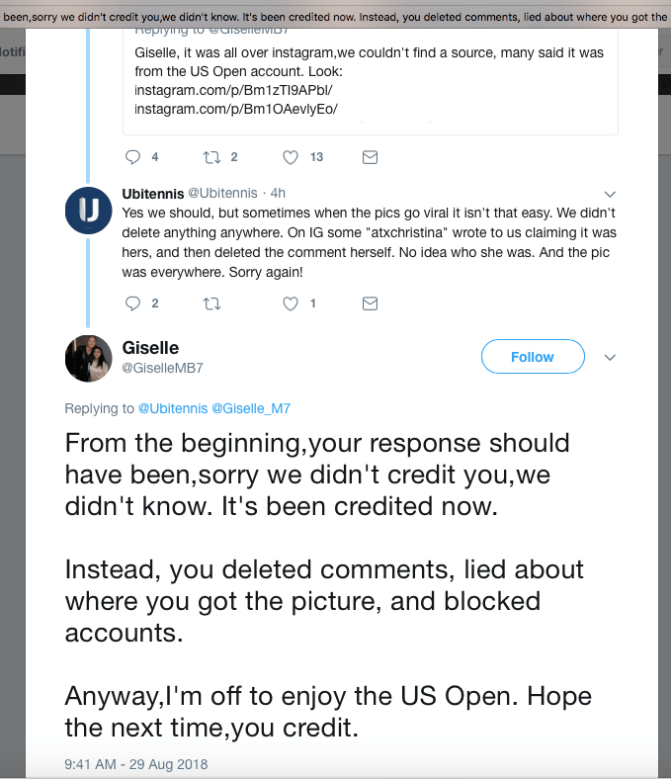This screenshot has width=671, height=779.
Task: Share Ubitennis's tweet via message icon
Action: 369,303
